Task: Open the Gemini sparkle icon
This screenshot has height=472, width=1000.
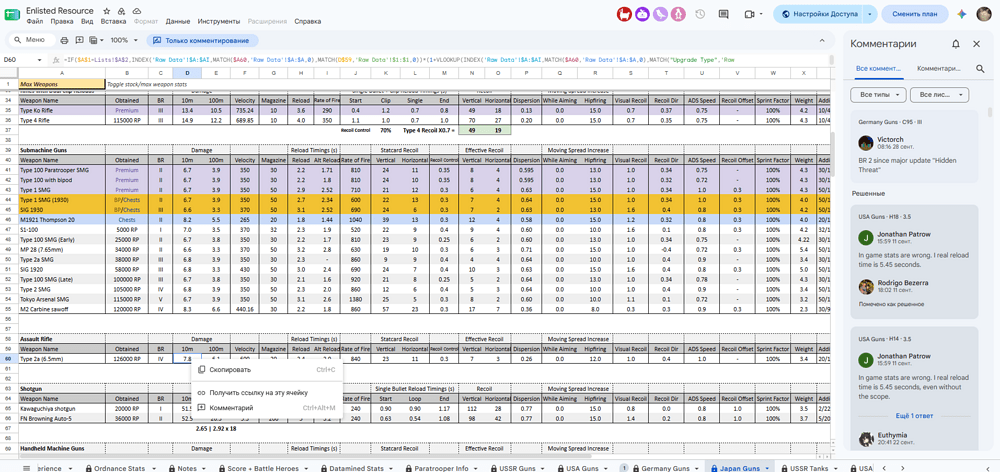Action: click(x=962, y=14)
